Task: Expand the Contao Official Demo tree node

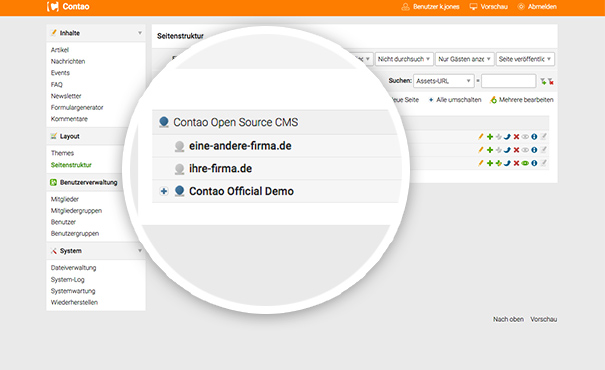Action: pos(164,191)
